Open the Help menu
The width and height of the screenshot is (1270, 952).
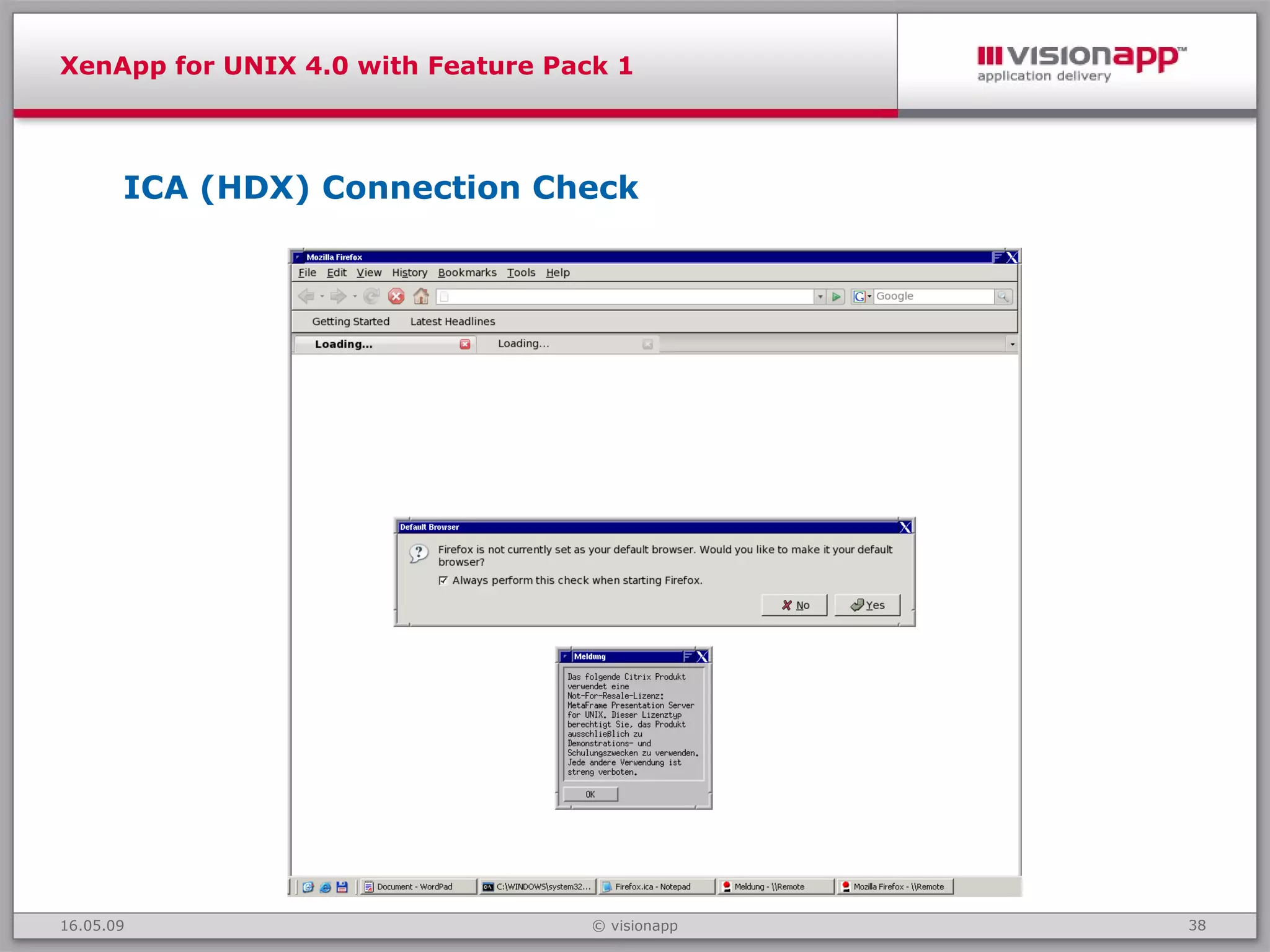557,273
